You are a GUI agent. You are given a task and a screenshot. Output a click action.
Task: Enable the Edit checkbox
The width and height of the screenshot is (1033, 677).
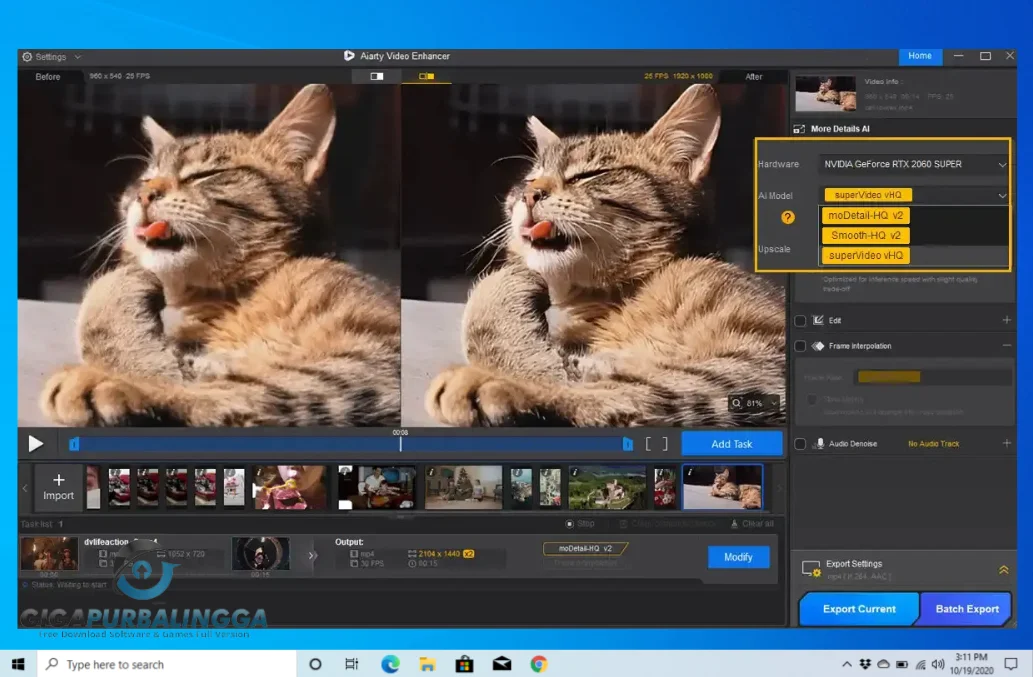[800, 321]
